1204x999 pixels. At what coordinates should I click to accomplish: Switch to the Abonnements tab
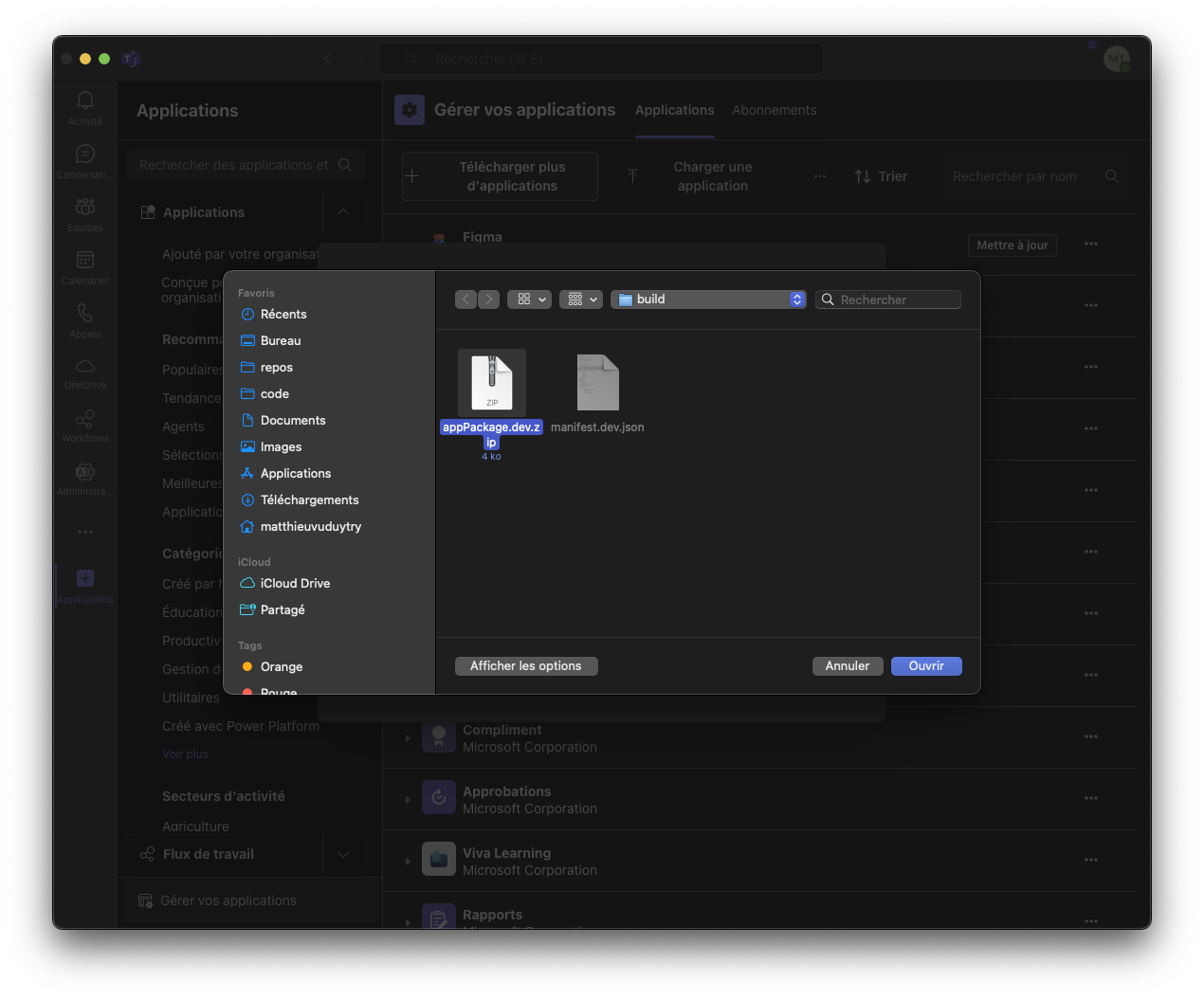(774, 110)
